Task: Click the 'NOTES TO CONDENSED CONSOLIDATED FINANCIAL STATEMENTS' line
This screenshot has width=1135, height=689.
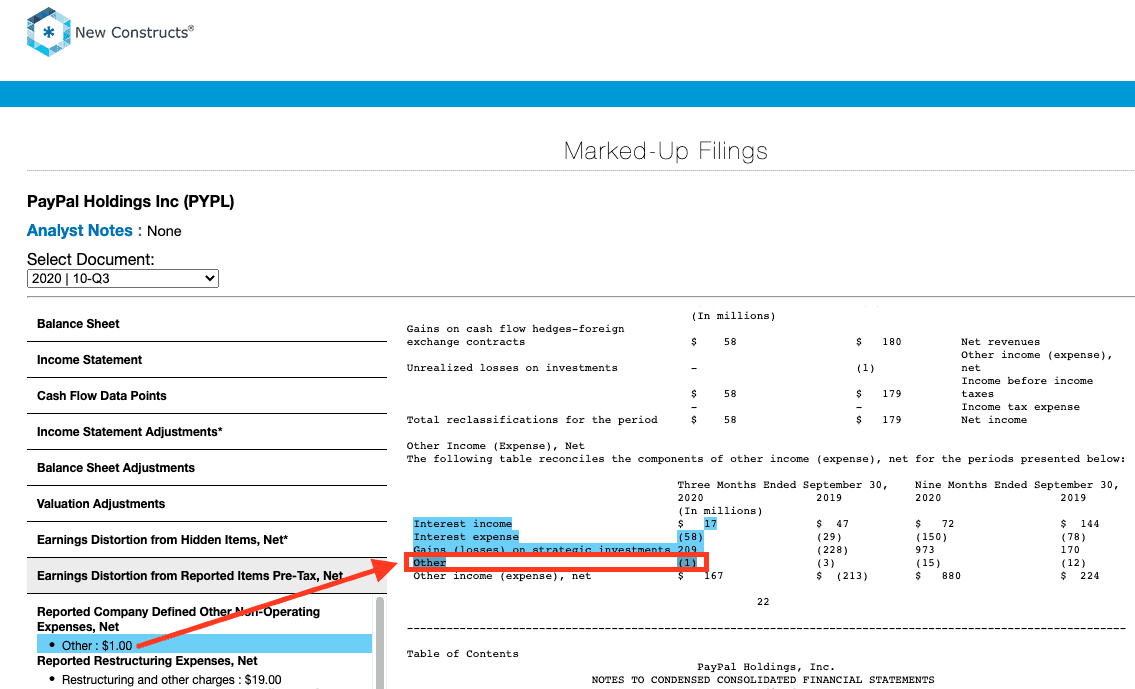Action: point(763,680)
